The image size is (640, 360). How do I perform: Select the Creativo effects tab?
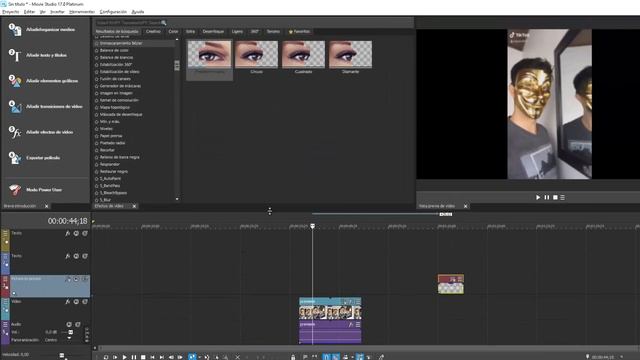click(153, 31)
